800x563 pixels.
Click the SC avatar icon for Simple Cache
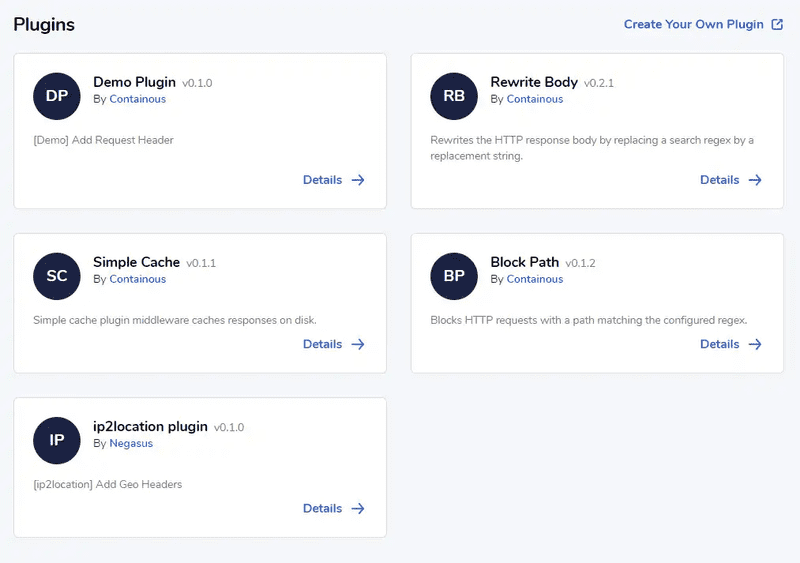tap(57, 276)
